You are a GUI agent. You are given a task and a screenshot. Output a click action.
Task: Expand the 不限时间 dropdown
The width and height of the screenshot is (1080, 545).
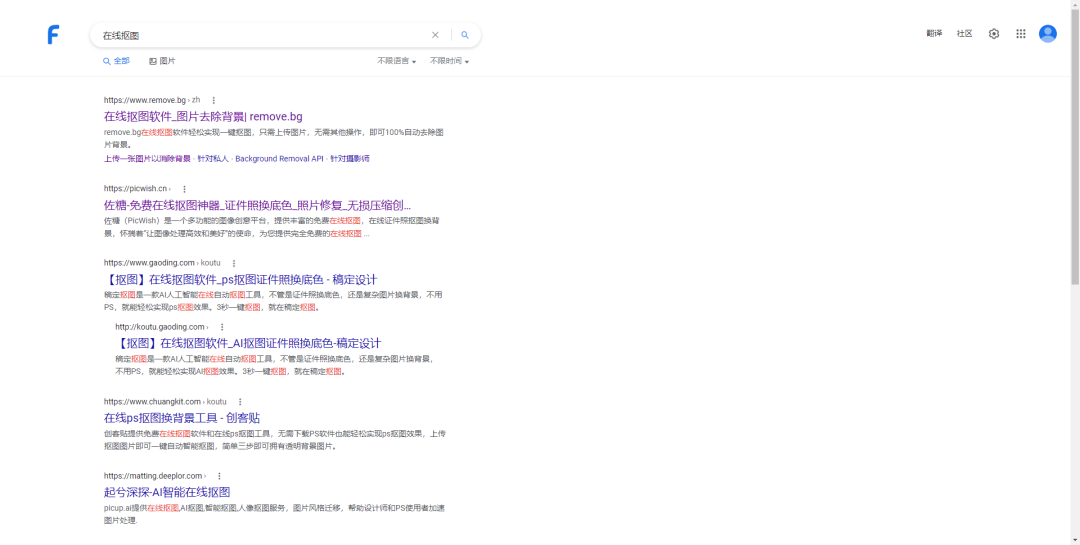450,61
